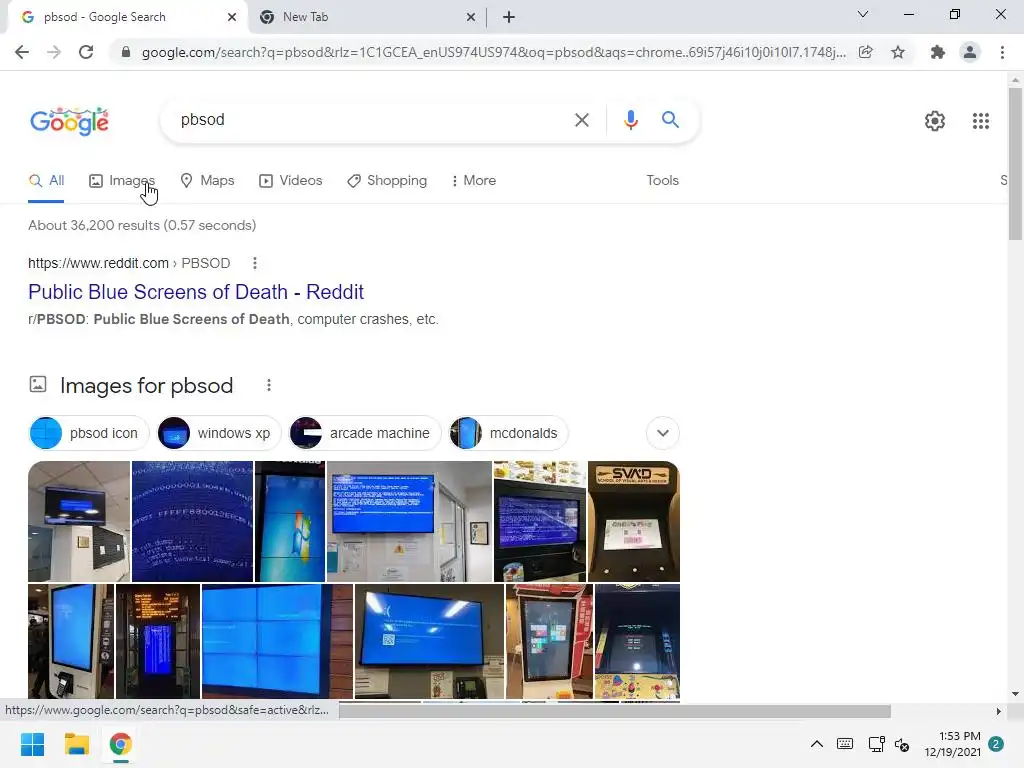This screenshot has width=1024, height=768.
Task: Reload the current page
Action: [x=86, y=52]
